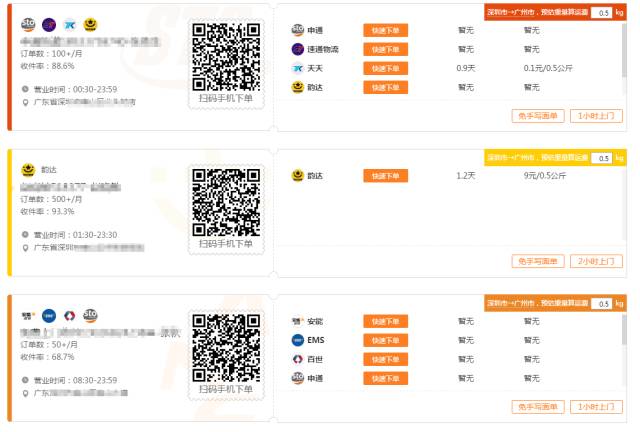Click the Baishi logo in third card header
Screen dimensions: 640x432
(70, 315)
